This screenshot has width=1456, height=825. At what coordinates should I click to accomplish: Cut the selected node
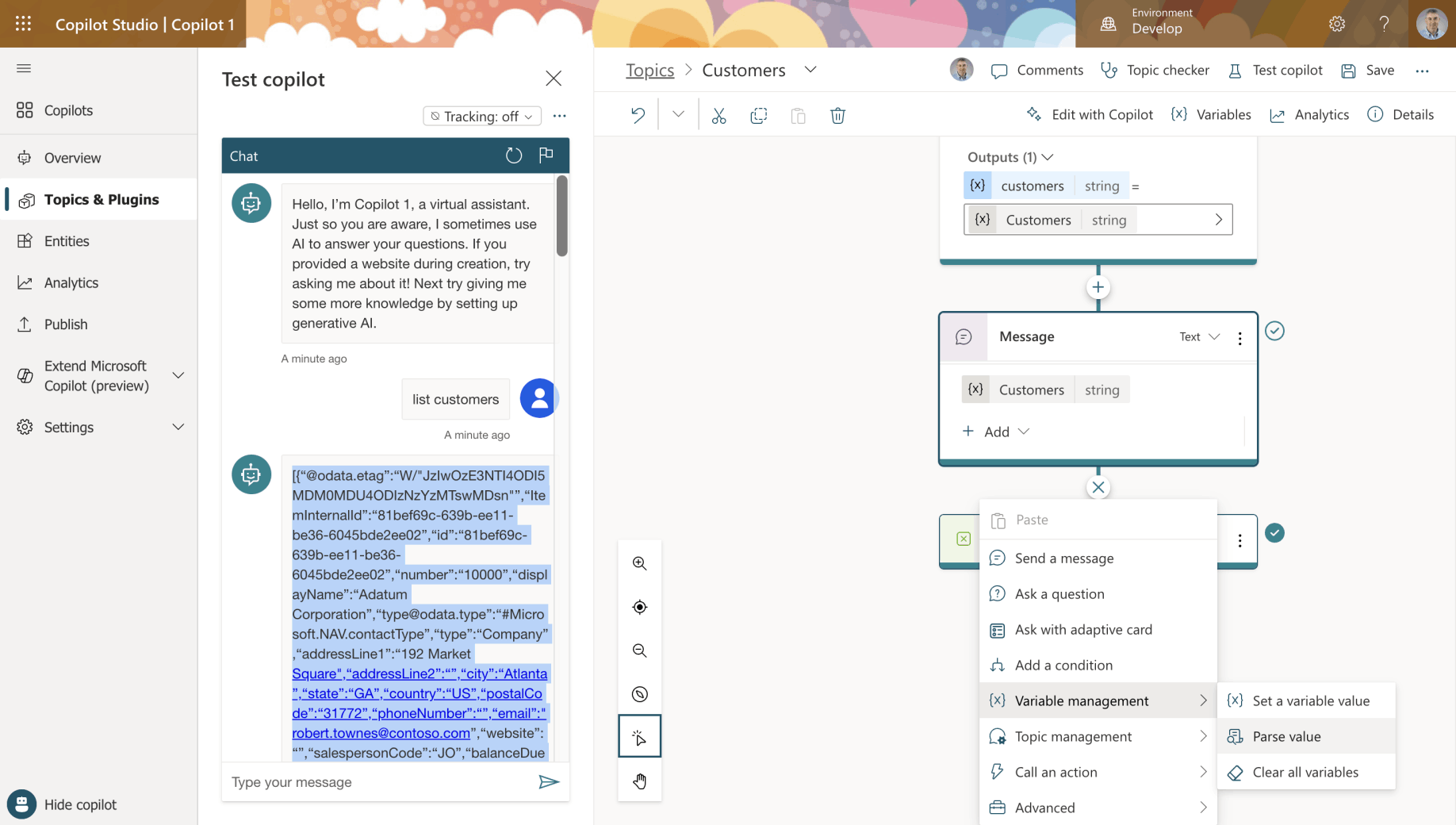(x=718, y=116)
